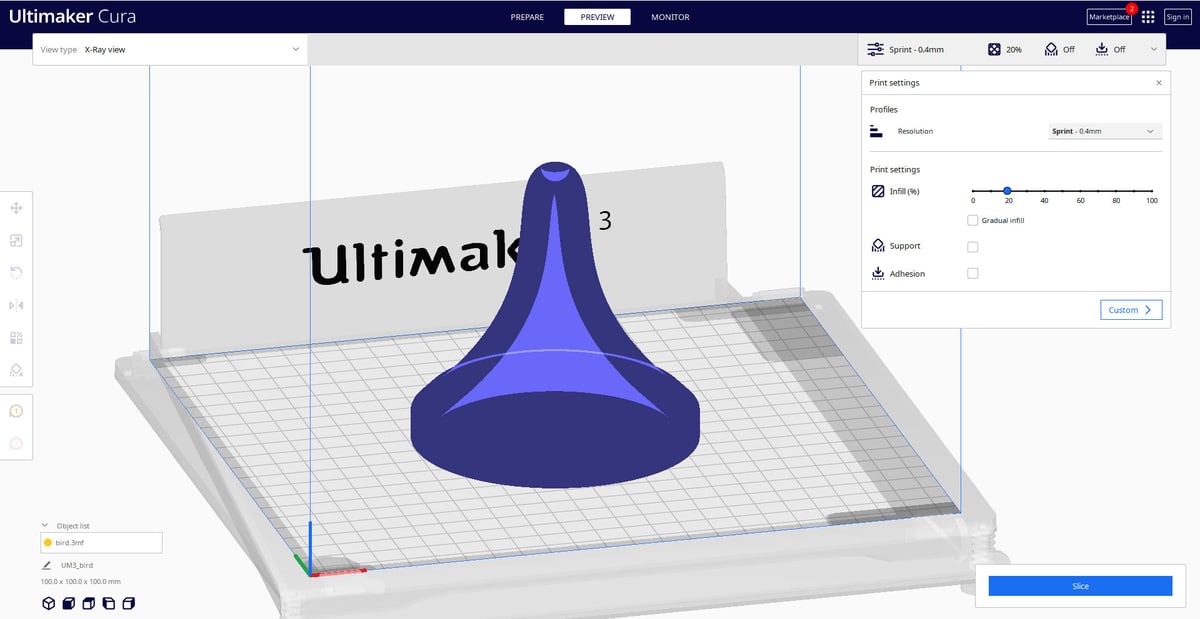Click the adhesion Off icon in settings bar
Image resolution: width=1200 pixels, height=619 pixels.
1101,49
